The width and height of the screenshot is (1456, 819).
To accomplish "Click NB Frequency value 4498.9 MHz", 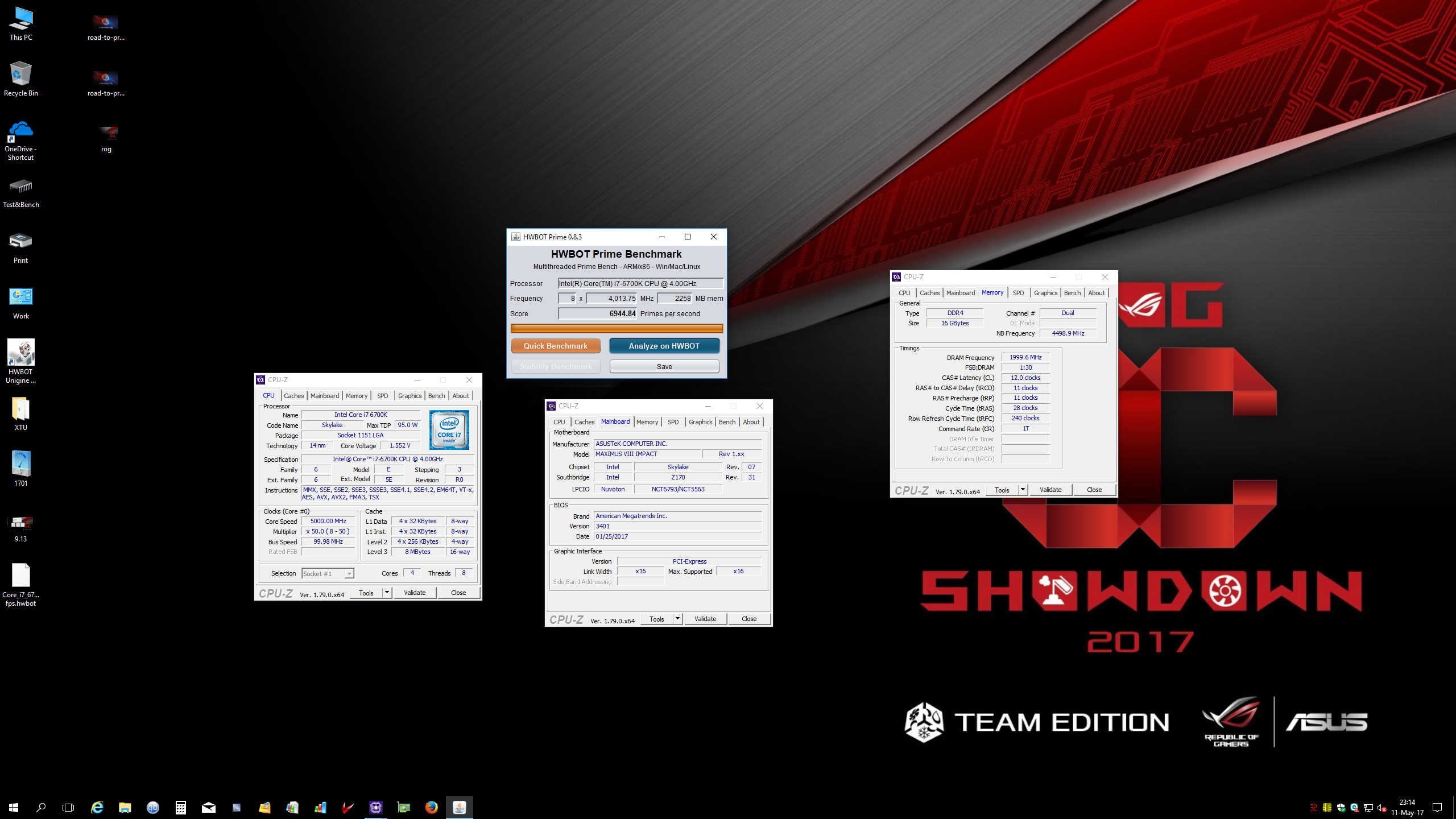I will tap(1068, 333).
